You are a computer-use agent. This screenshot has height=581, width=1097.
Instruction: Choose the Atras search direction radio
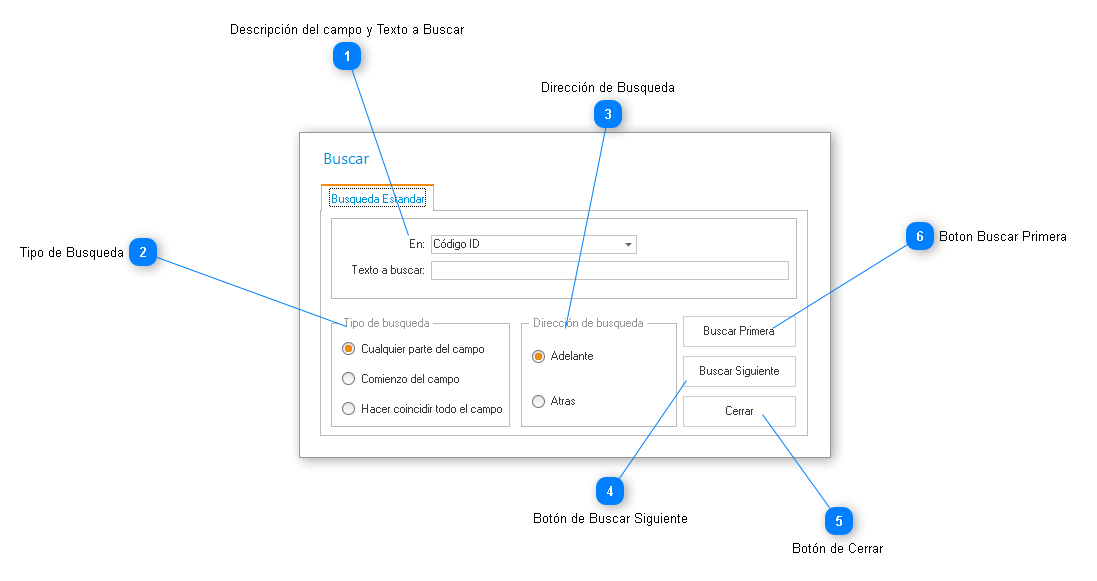pos(539,401)
